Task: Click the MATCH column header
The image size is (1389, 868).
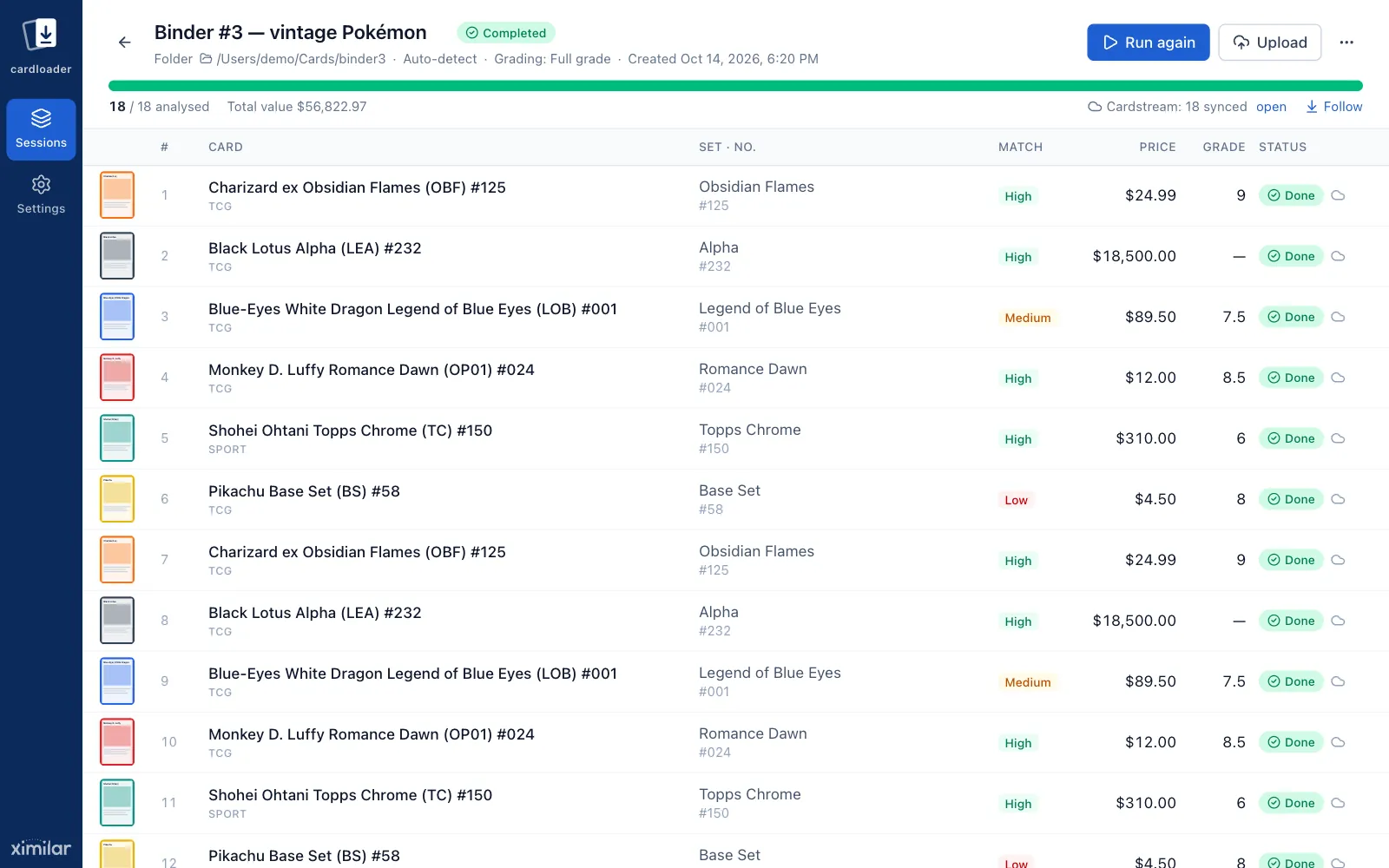Action: 1020,147
